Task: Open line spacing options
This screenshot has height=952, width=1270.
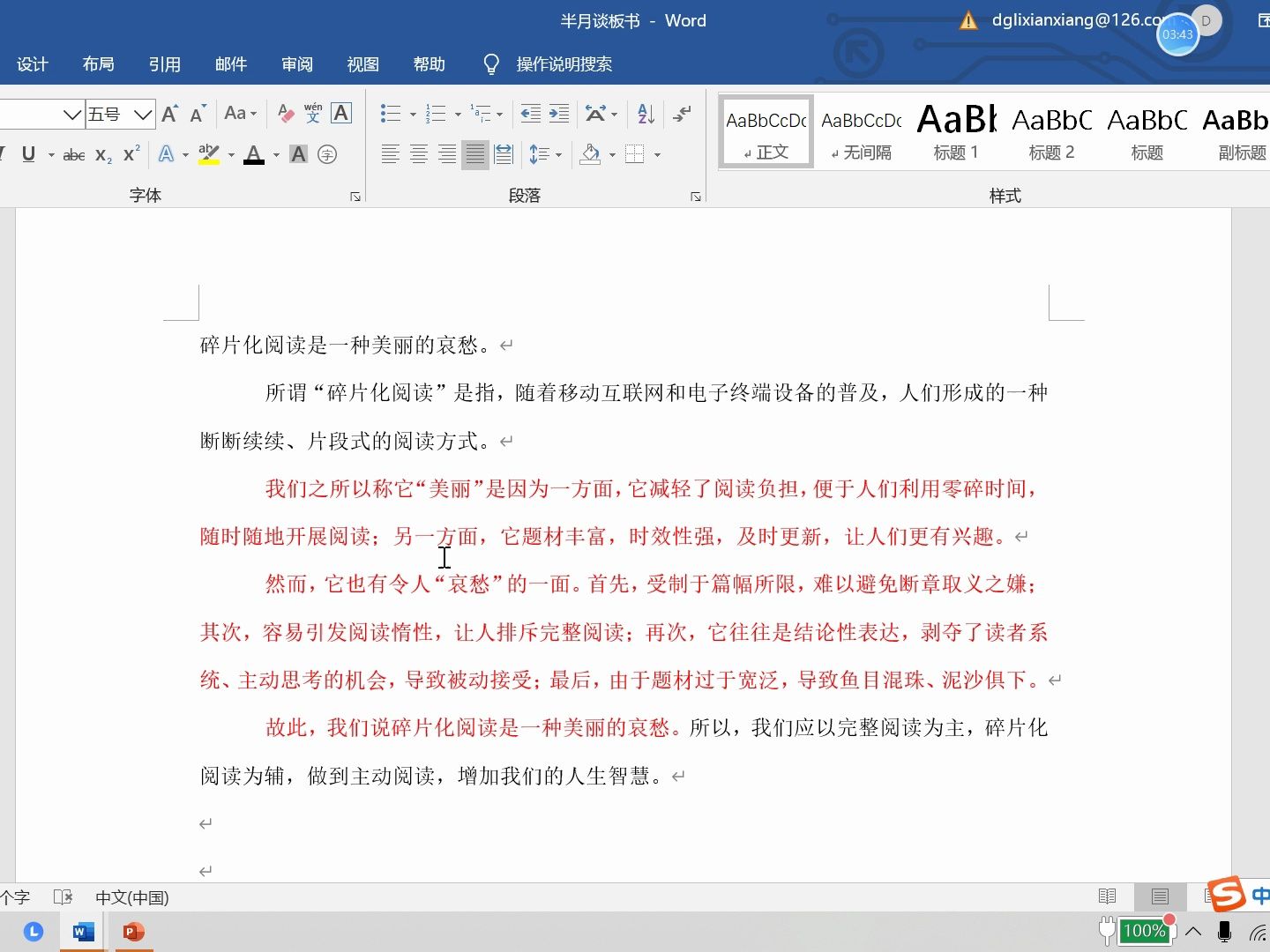Action: [x=539, y=154]
